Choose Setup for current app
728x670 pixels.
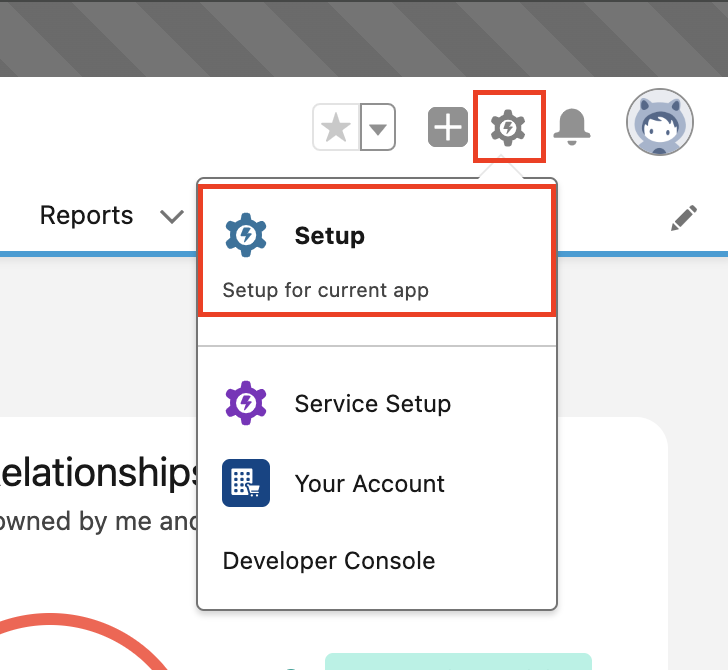click(377, 251)
